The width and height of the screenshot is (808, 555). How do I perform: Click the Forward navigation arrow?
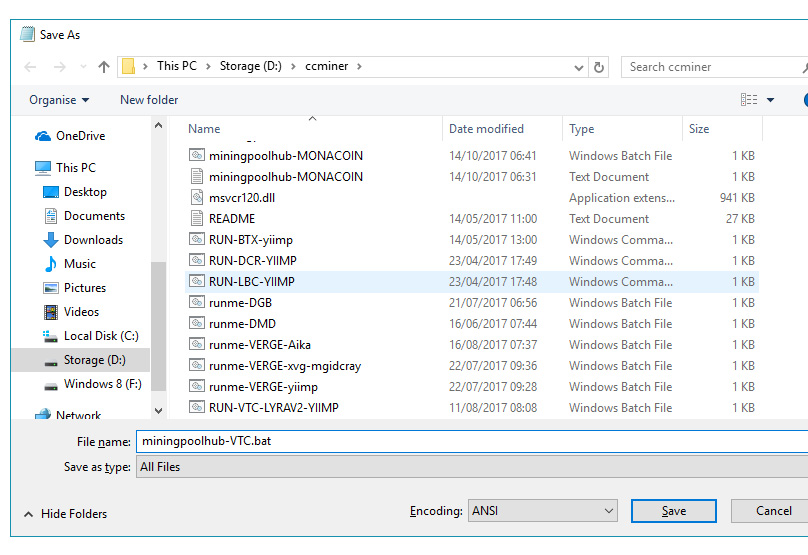point(60,67)
